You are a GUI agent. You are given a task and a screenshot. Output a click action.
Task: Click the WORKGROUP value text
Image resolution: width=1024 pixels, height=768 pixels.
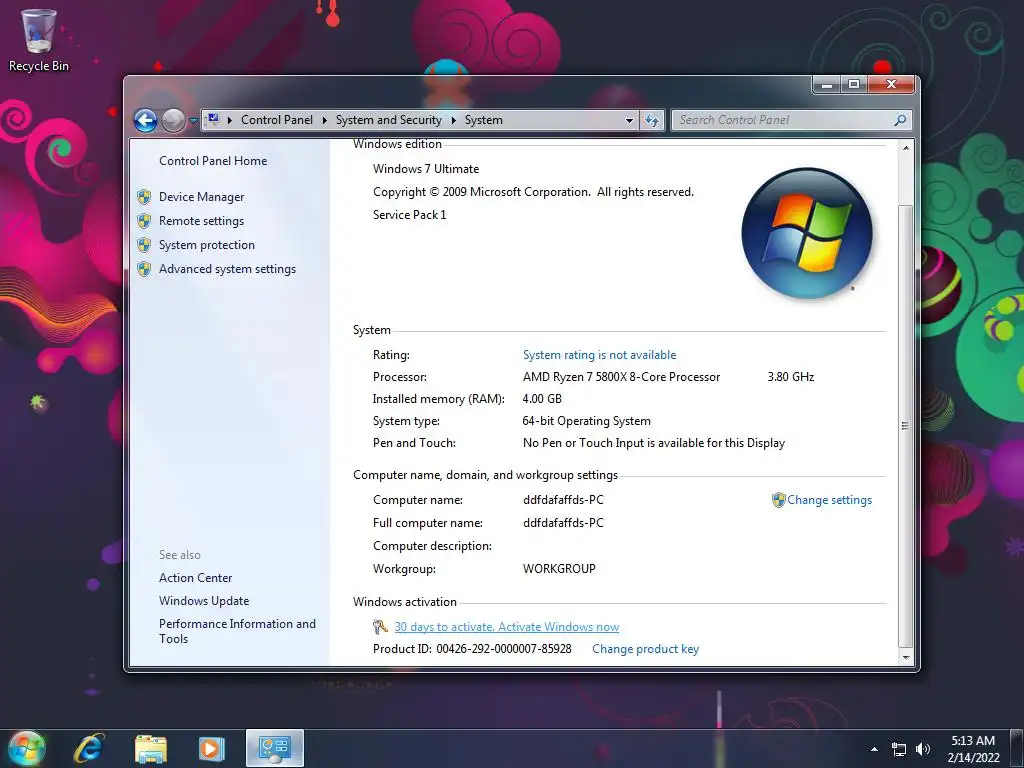click(x=559, y=569)
